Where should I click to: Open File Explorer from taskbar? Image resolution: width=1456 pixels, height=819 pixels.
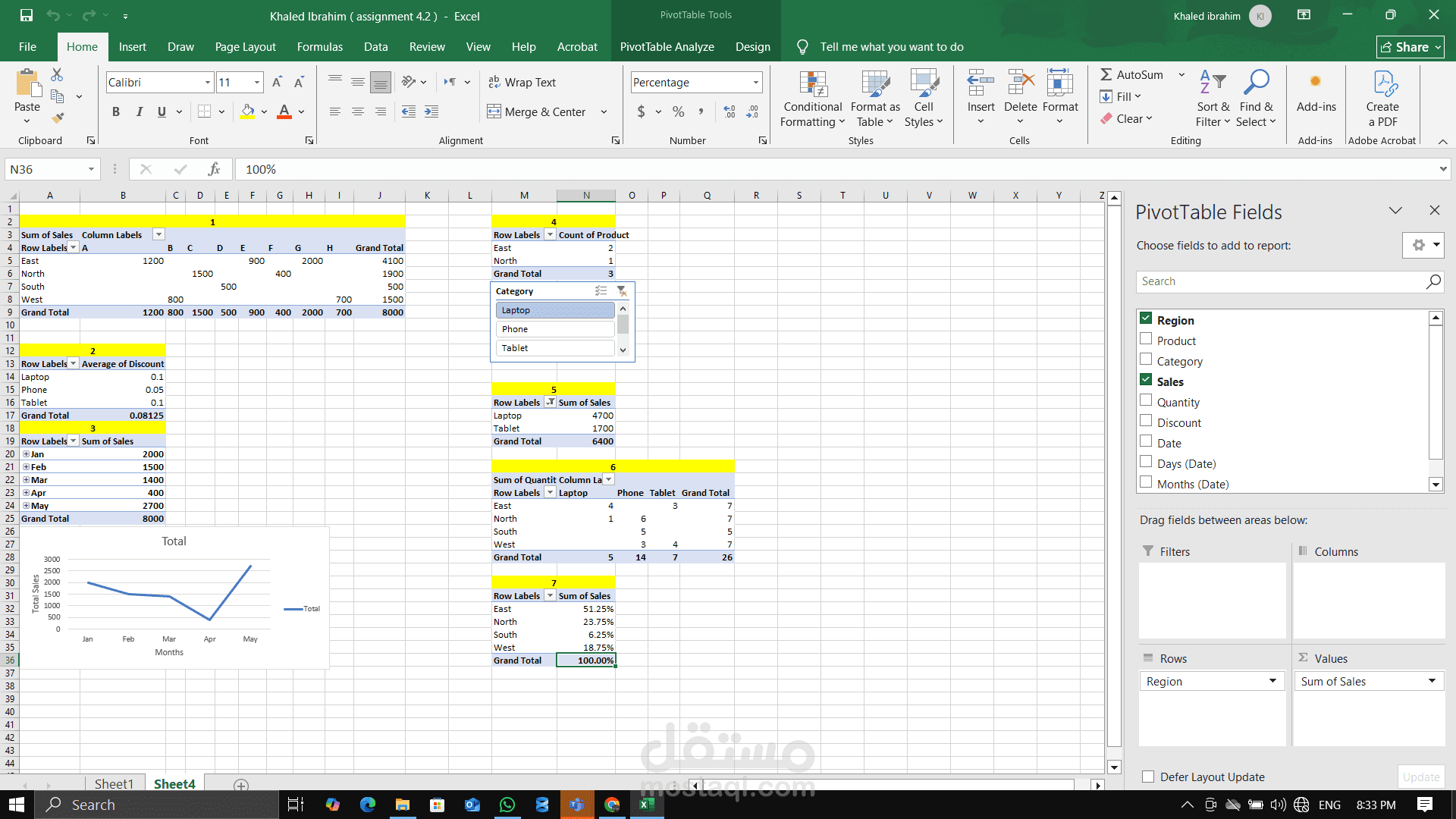tap(403, 805)
